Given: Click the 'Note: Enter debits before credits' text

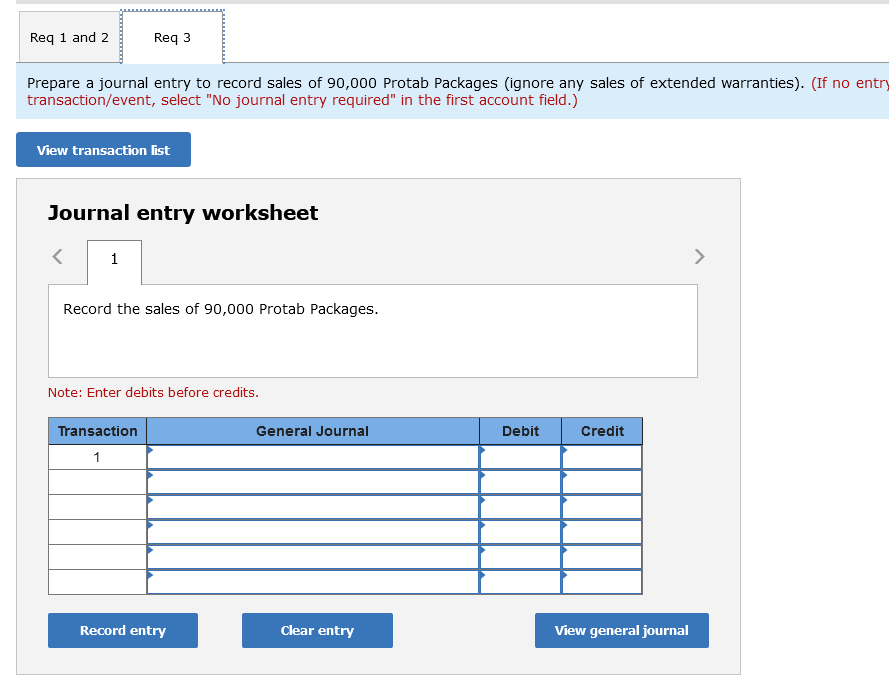Looking at the screenshot, I should tap(153, 392).
